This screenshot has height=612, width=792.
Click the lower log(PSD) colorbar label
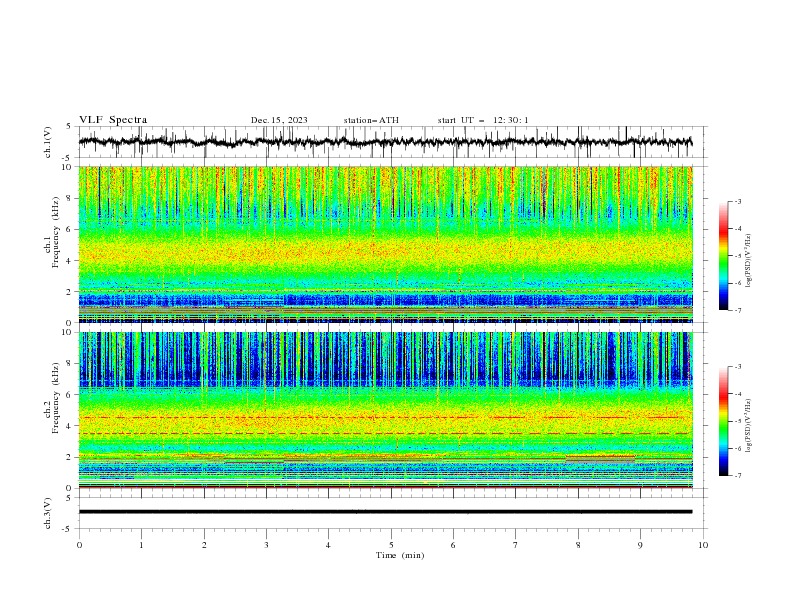point(749,426)
